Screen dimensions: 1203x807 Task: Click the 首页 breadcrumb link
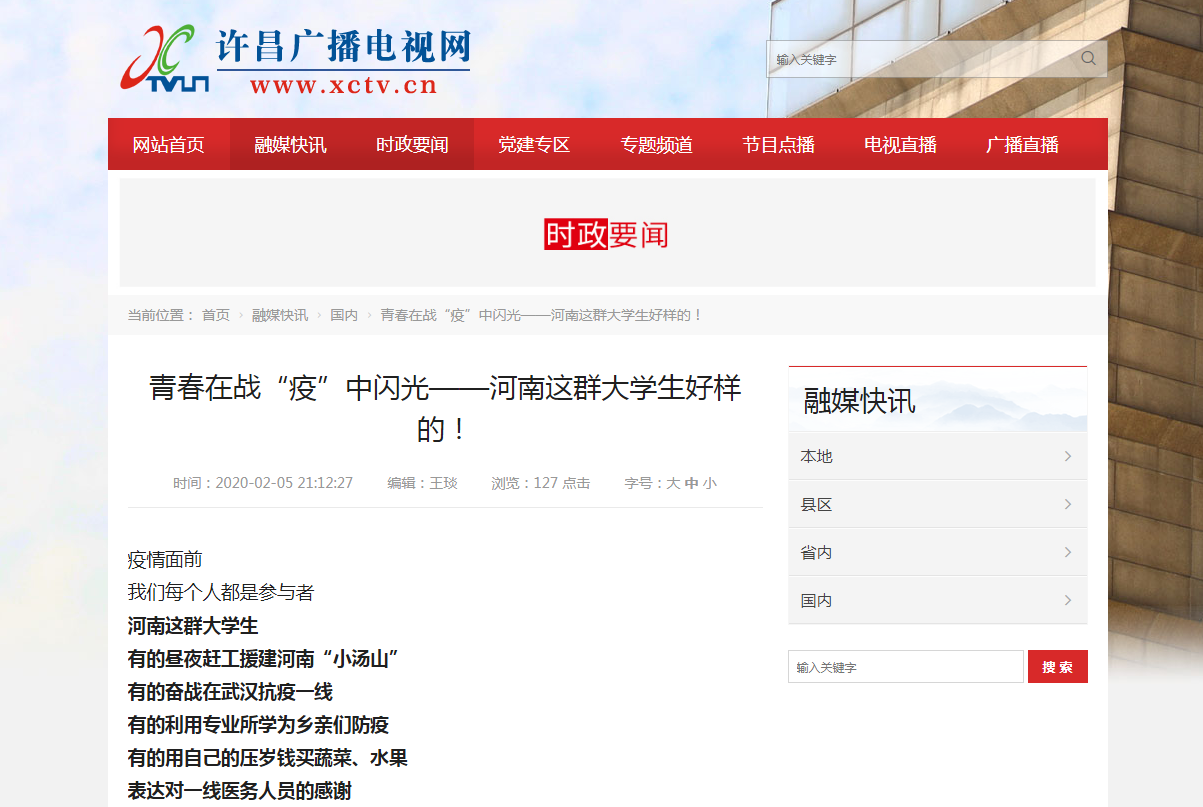click(x=216, y=315)
